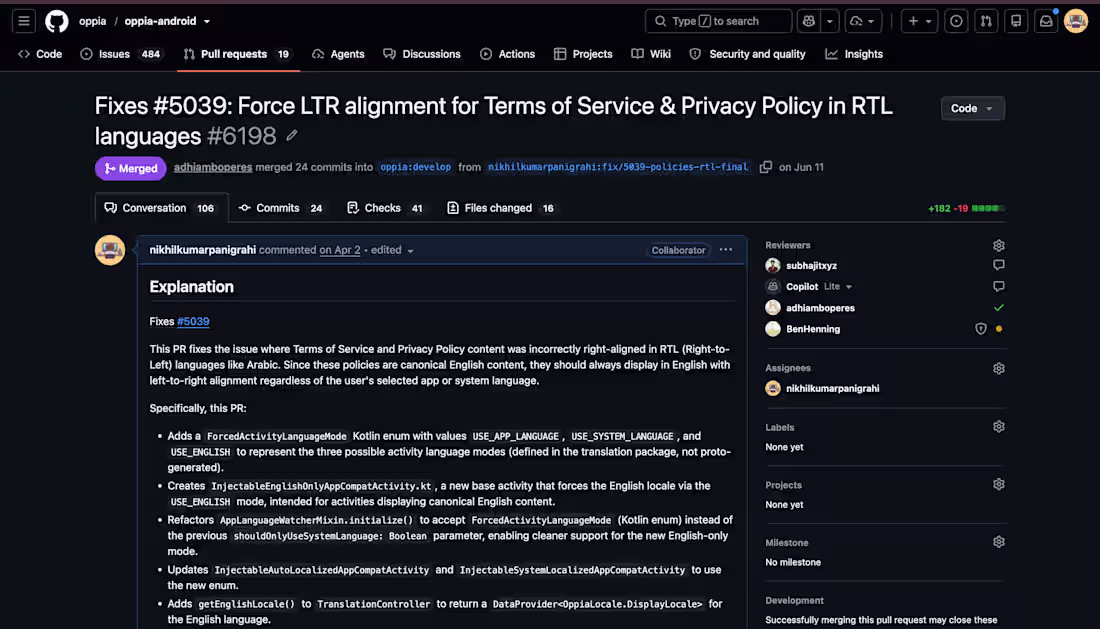
Task: Select the Commits tab
Action: click(x=281, y=208)
